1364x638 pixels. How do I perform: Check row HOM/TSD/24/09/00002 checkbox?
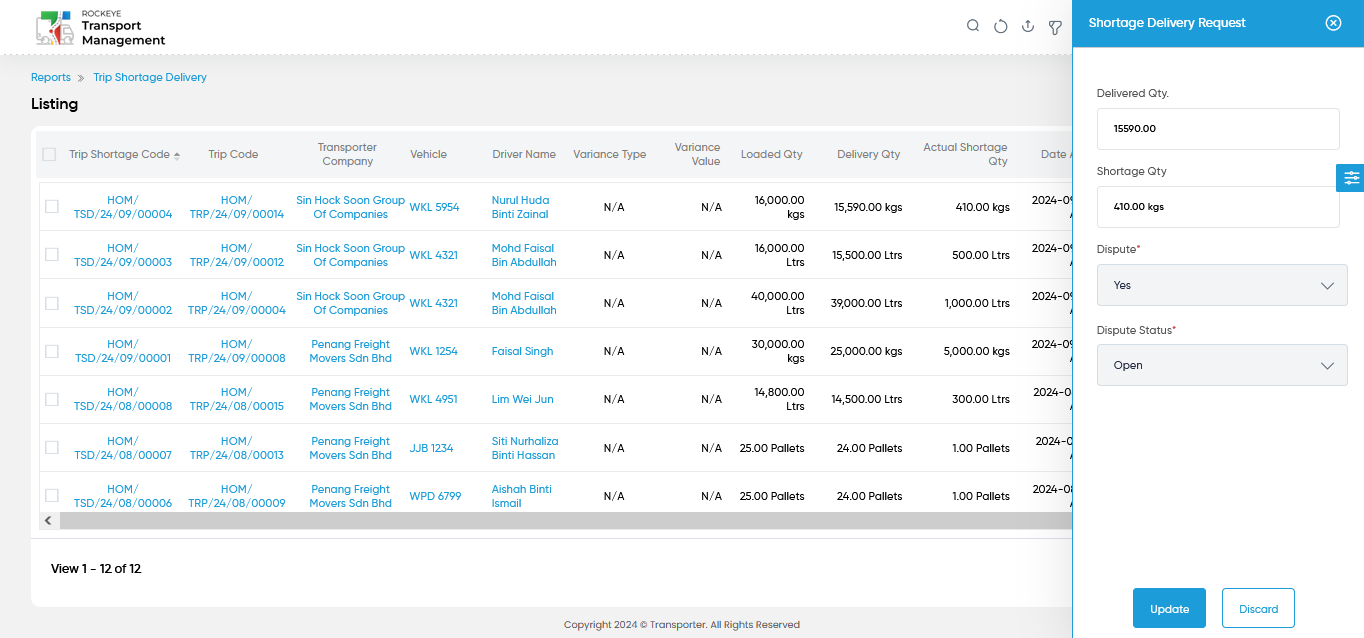point(52,303)
